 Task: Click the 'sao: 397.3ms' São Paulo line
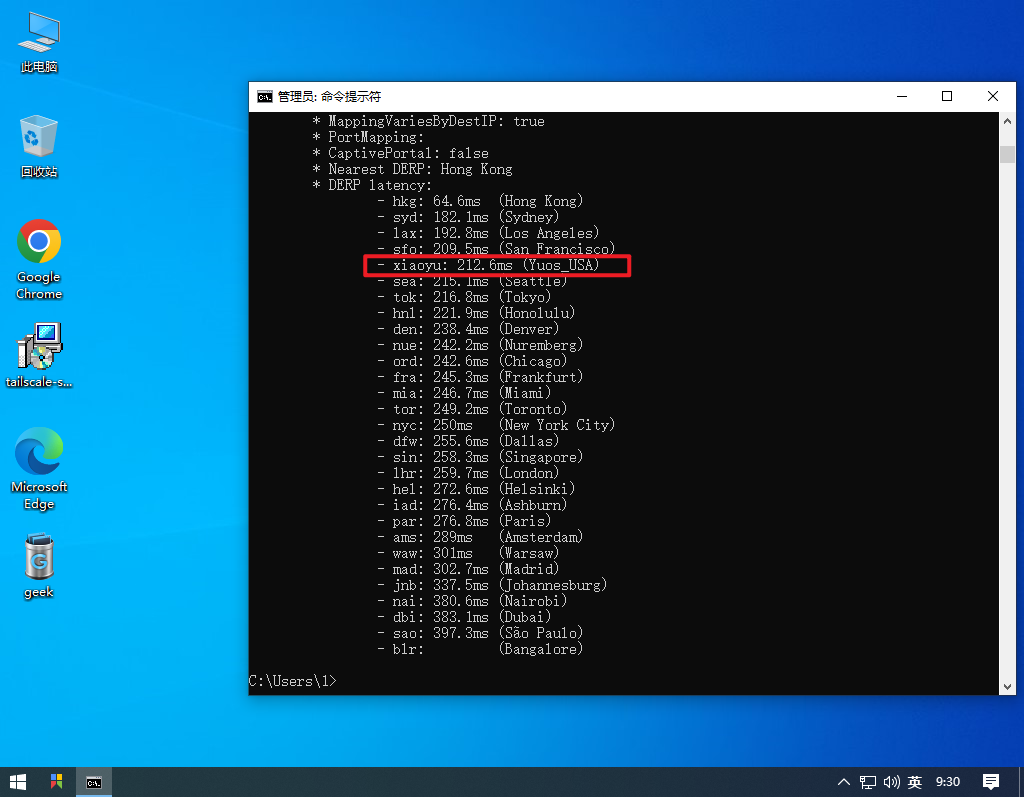(x=480, y=633)
